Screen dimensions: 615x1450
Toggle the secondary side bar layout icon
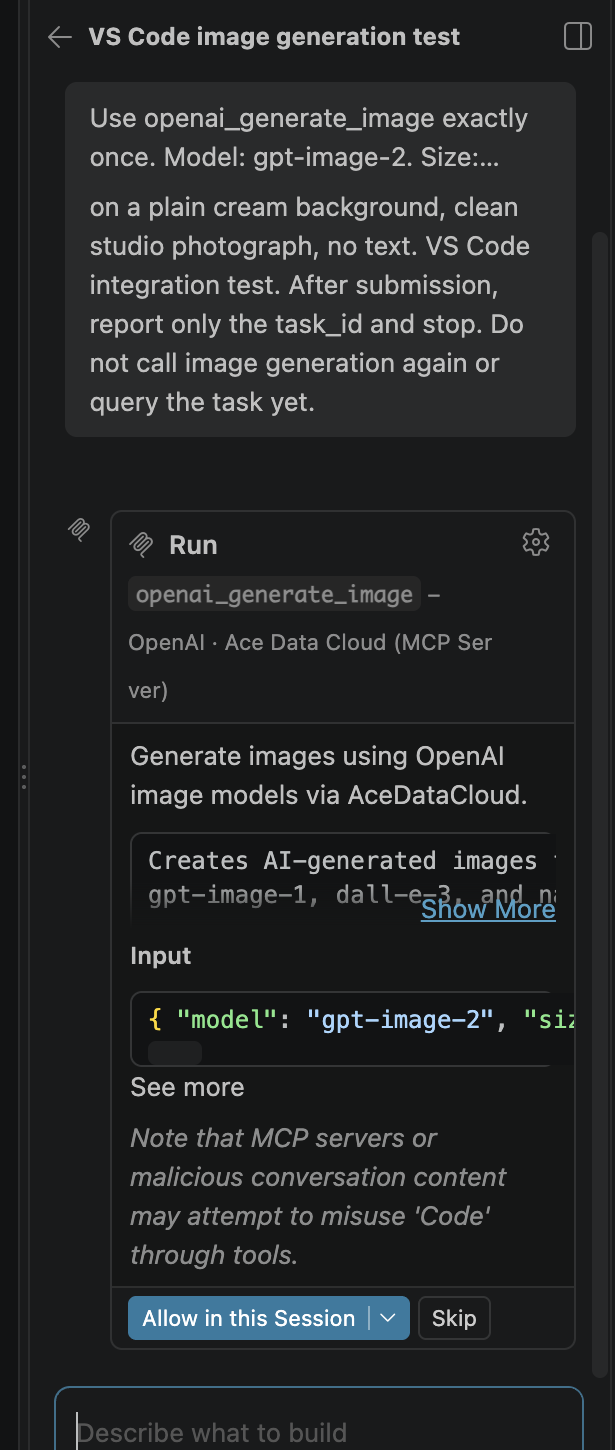(x=578, y=37)
